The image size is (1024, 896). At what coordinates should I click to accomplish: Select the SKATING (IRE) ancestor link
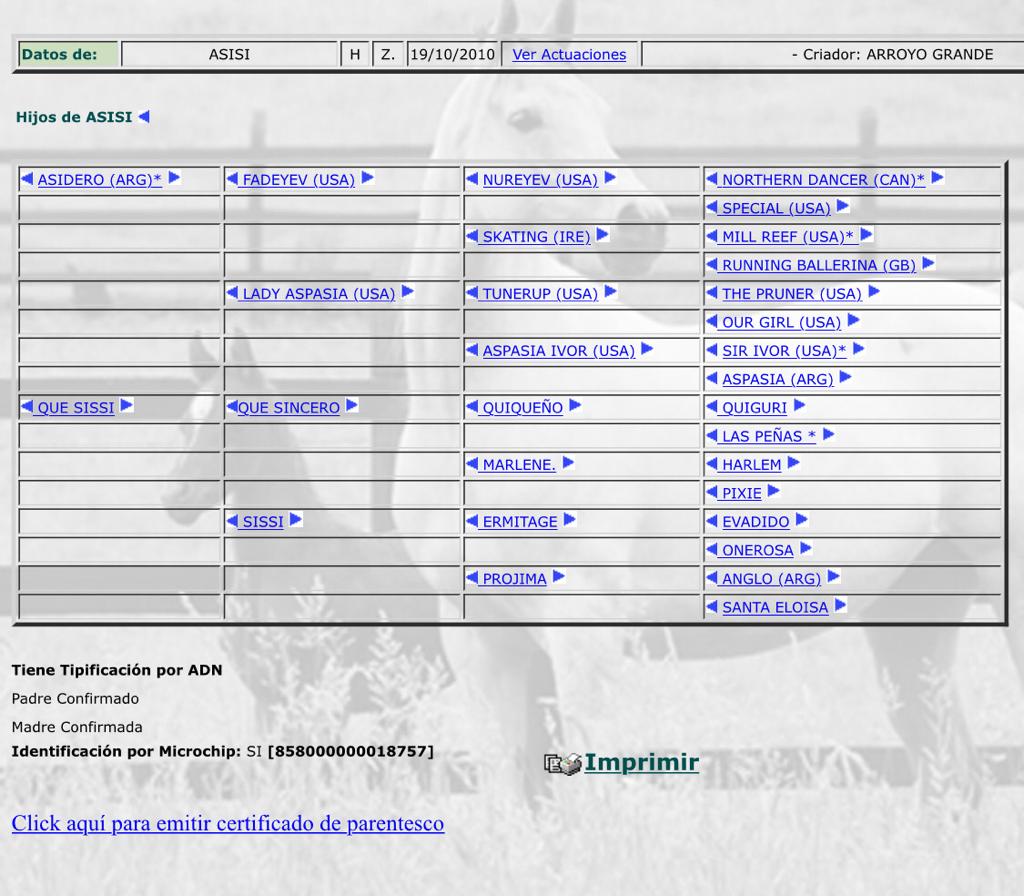[x=536, y=237]
